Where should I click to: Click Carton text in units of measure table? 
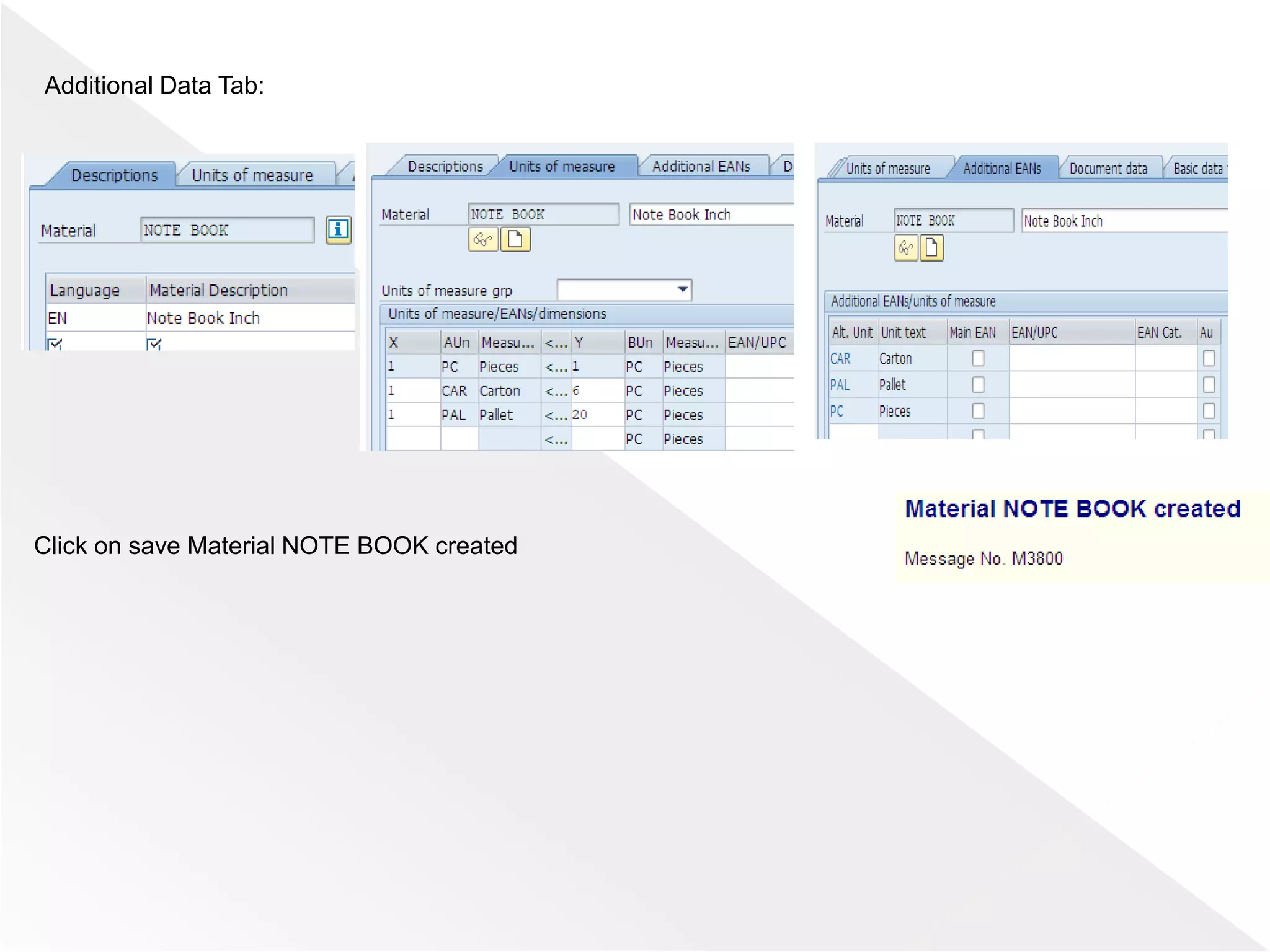click(x=500, y=390)
